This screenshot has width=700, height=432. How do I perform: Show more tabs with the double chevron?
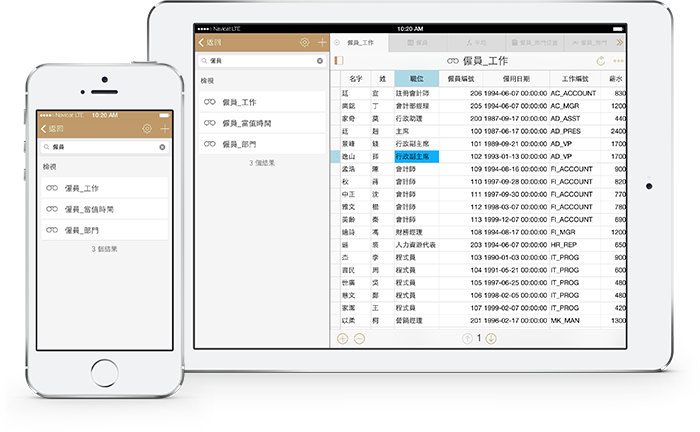pyautogui.click(x=620, y=42)
